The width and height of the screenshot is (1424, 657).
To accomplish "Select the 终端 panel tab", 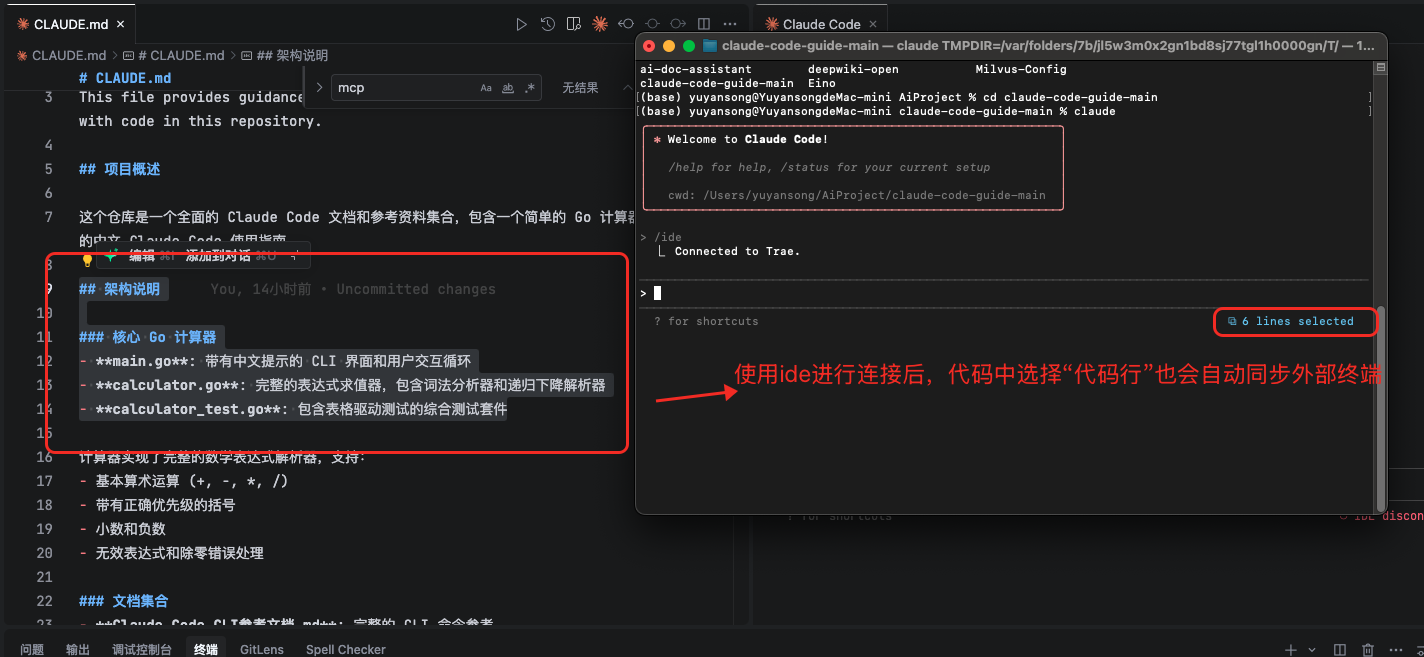I will [x=206, y=649].
